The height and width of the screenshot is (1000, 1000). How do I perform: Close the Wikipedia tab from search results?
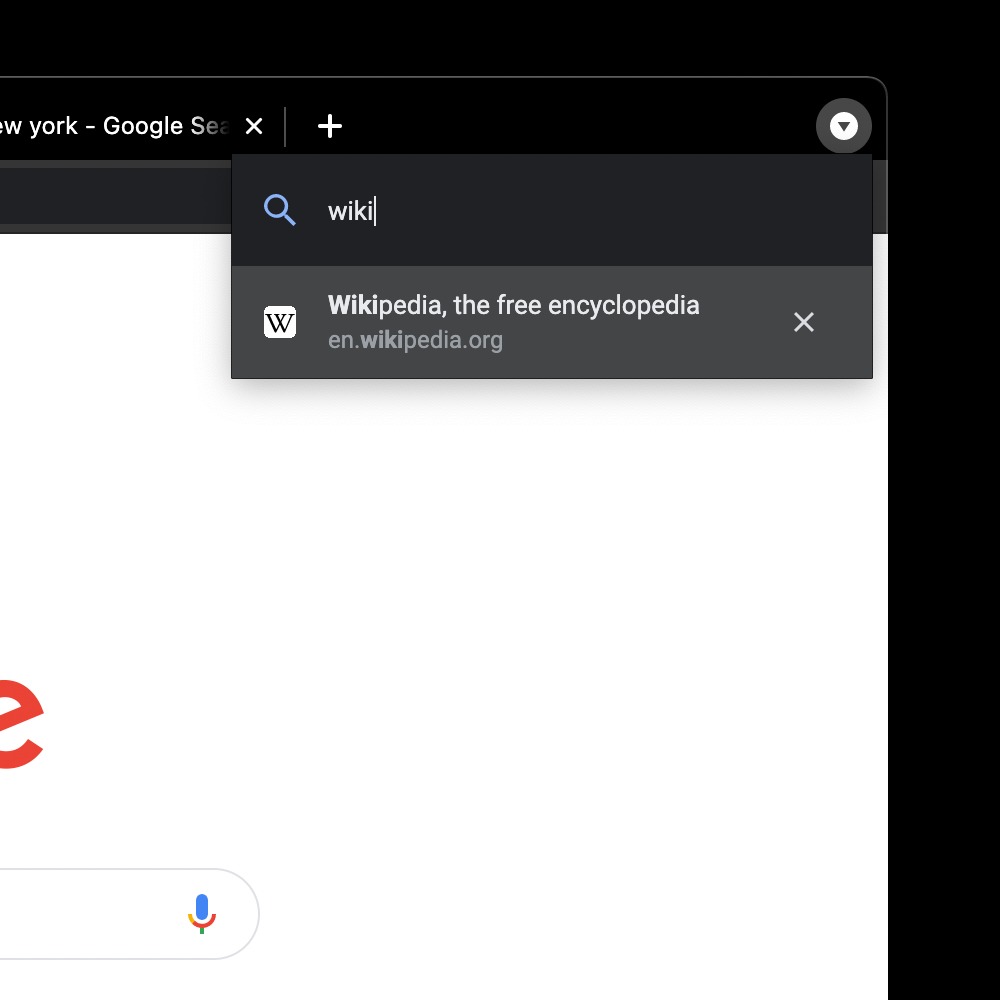click(x=804, y=322)
